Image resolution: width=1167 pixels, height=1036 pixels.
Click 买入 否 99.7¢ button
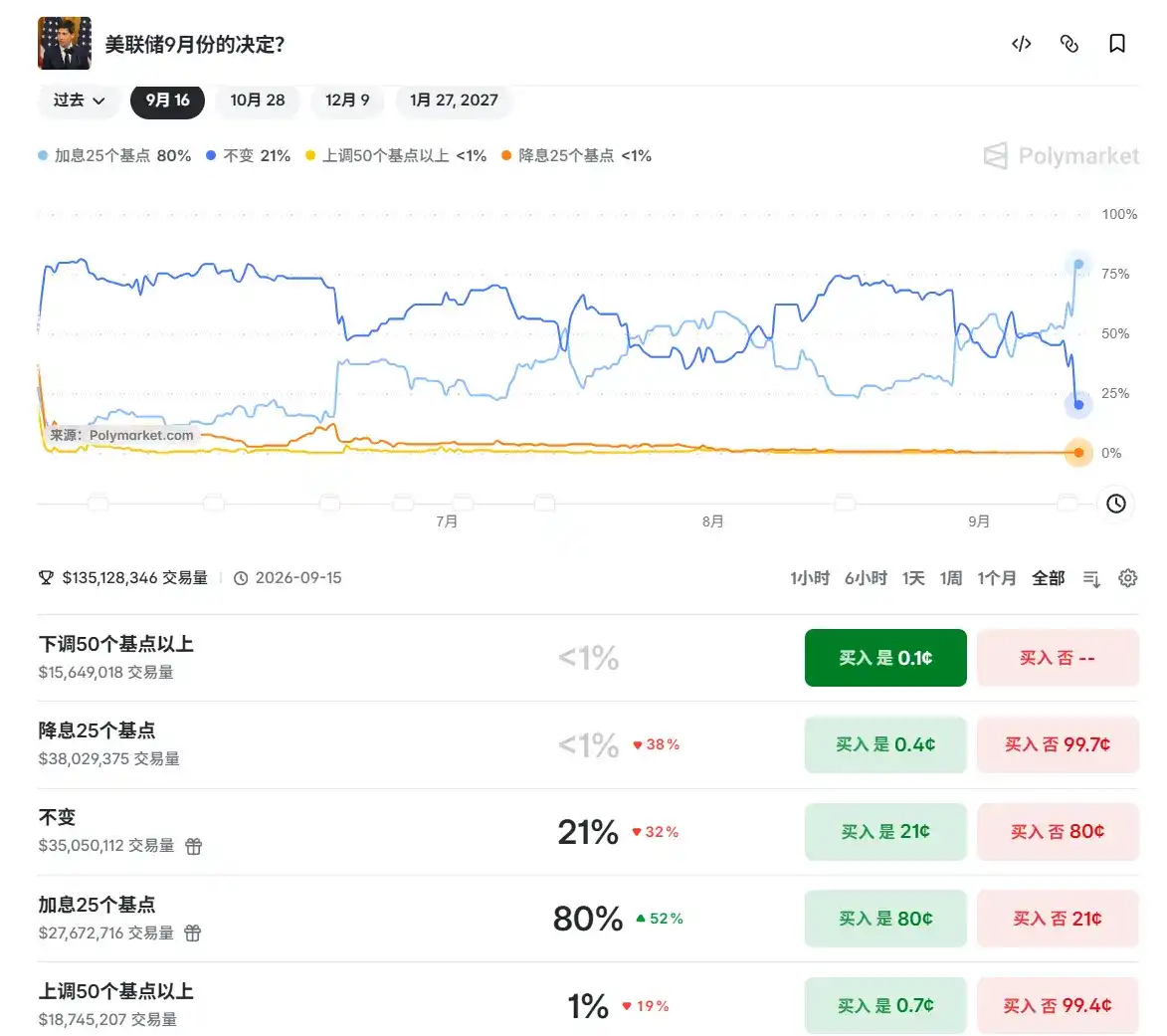[x=1058, y=745]
